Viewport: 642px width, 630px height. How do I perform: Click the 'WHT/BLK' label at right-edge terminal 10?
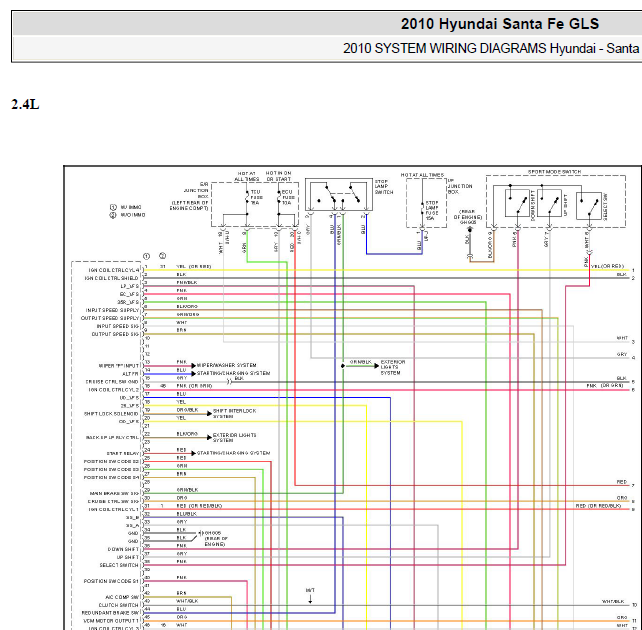click(x=613, y=601)
